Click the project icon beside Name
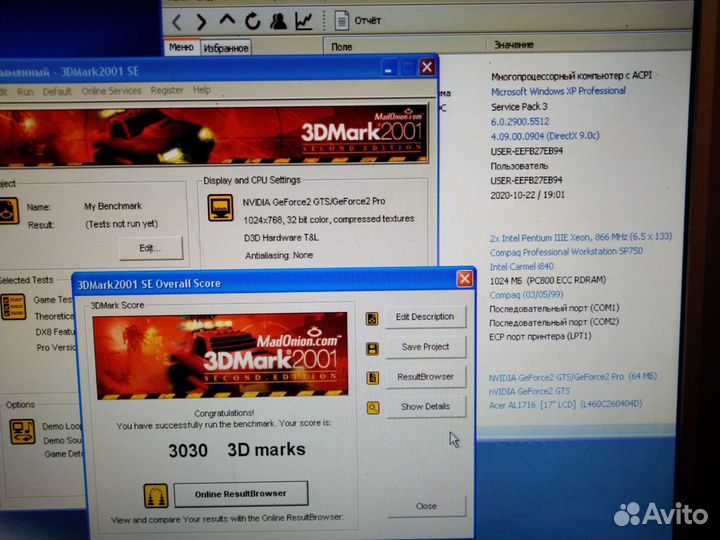The image size is (720, 540). [8, 210]
